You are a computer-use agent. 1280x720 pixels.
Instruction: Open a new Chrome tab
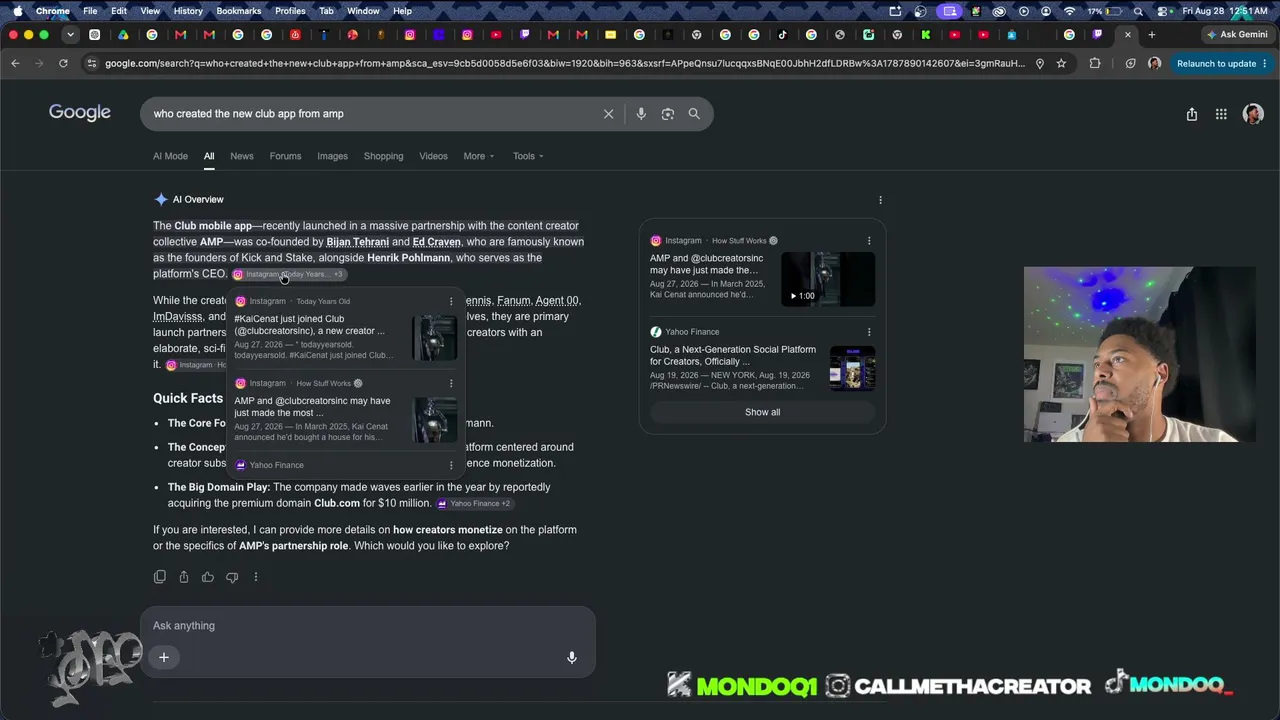click(1152, 35)
